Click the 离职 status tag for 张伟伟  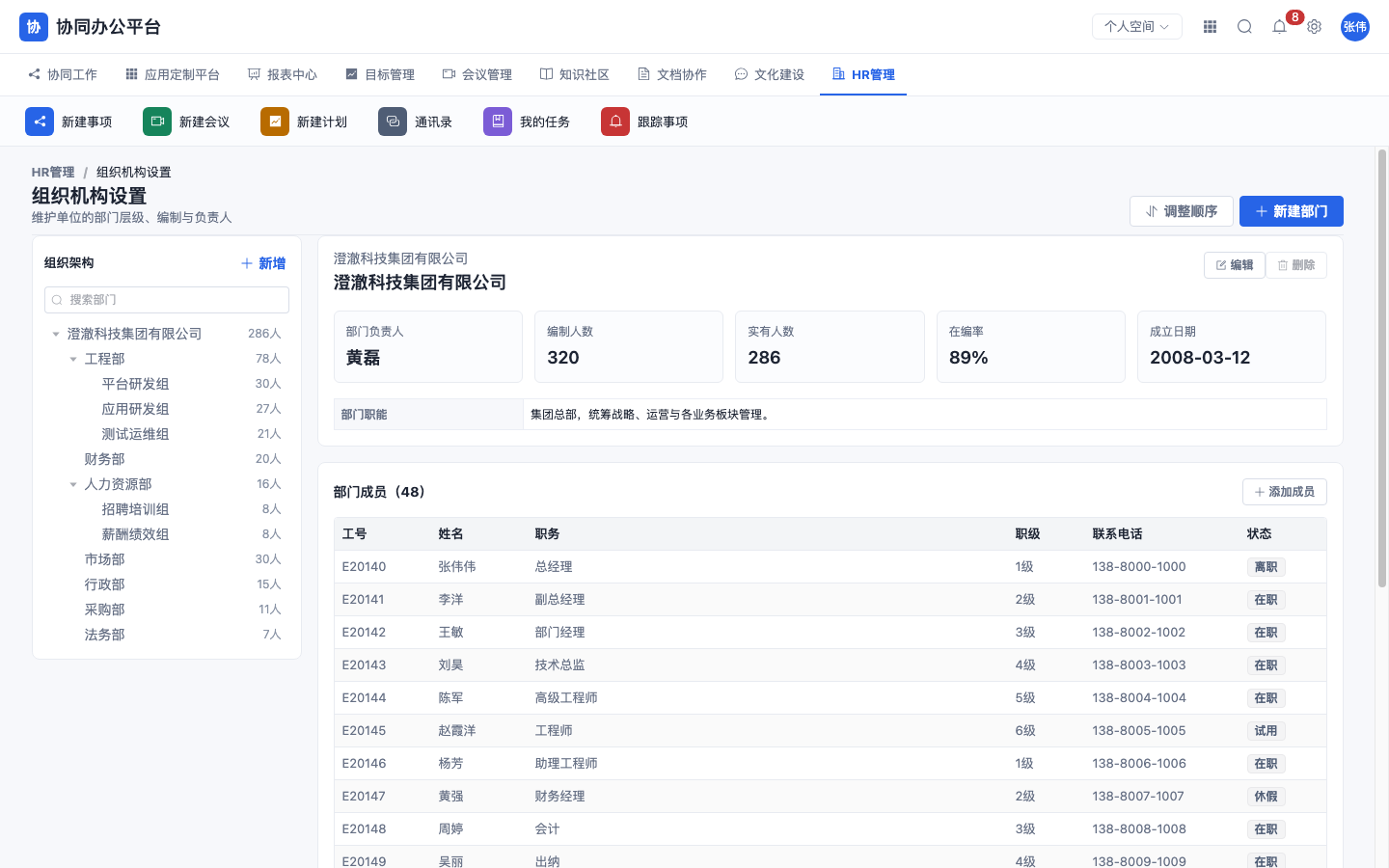1266,567
